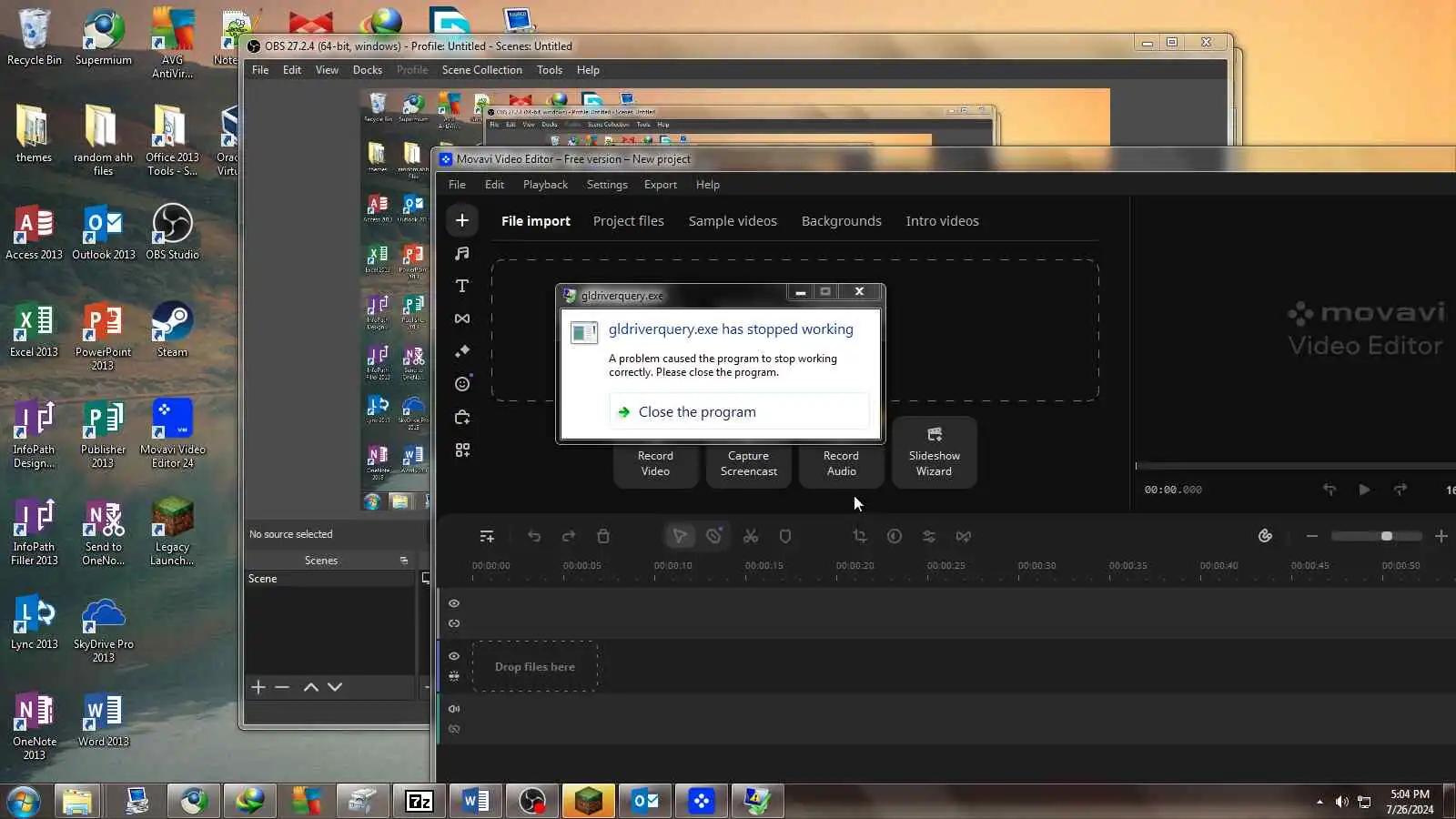Mute the audio track with the speaker icon
The width and height of the screenshot is (1456, 819).
454,709
